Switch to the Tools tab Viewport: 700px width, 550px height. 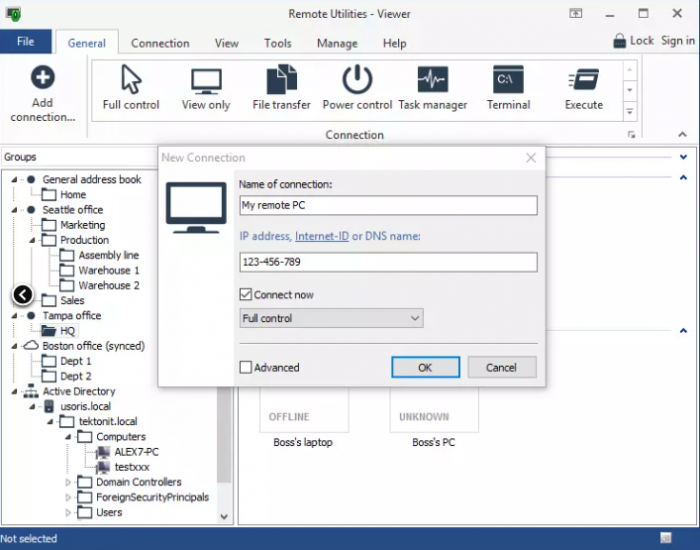click(278, 43)
